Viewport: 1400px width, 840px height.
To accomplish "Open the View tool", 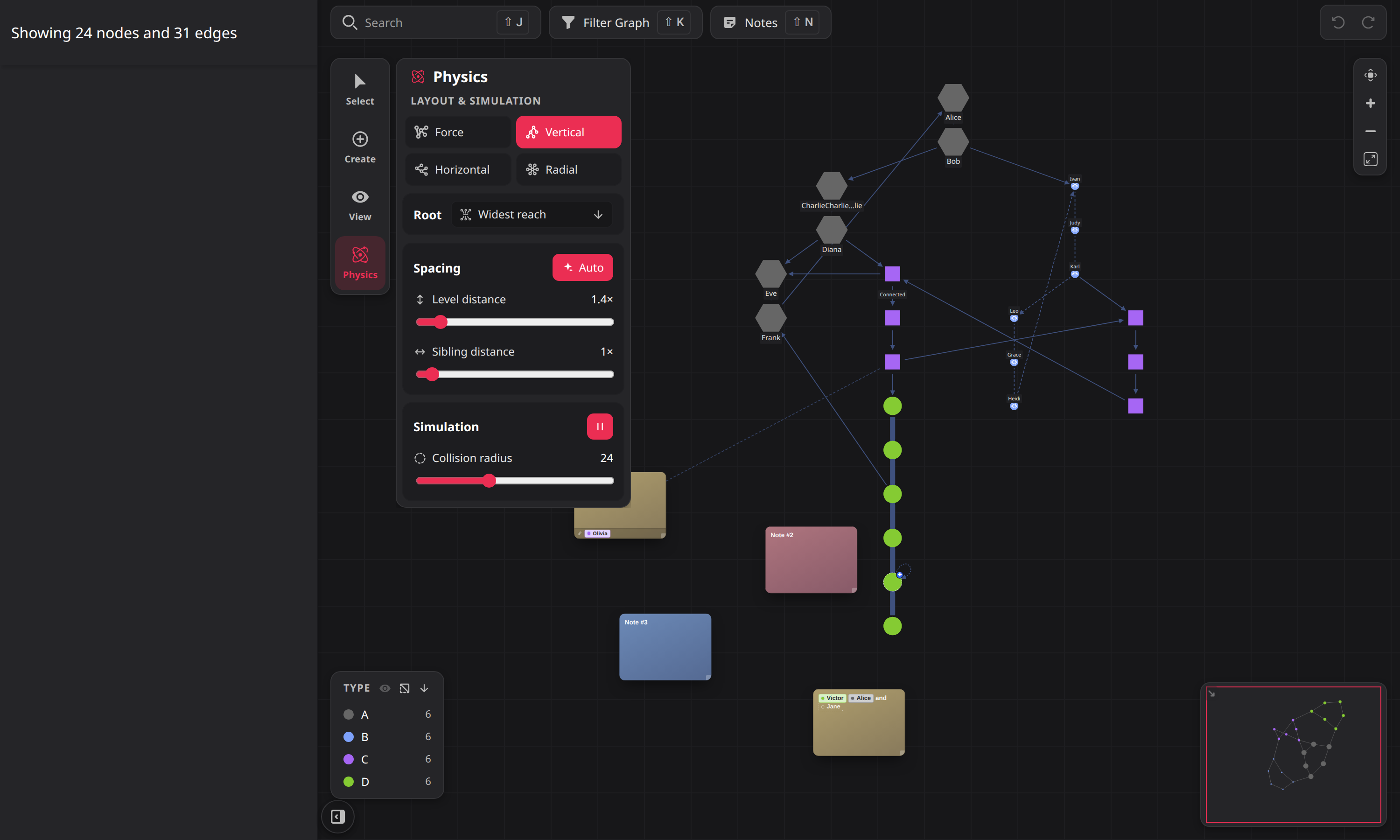I will point(360,205).
